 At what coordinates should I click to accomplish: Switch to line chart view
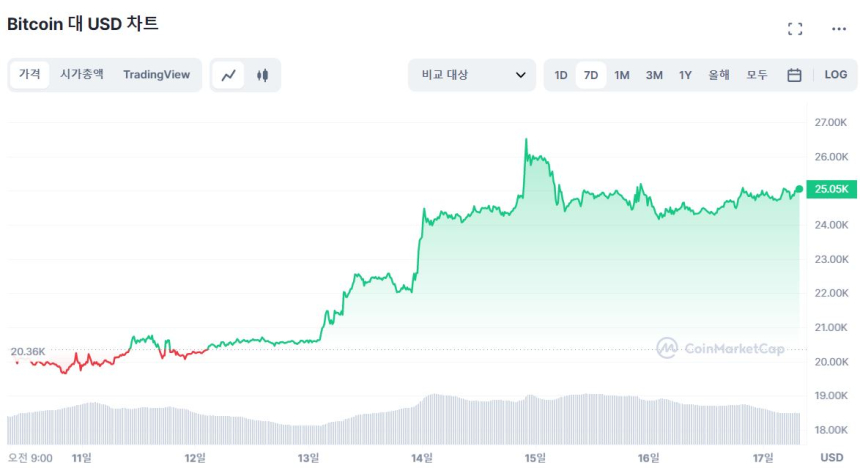pos(229,75)
